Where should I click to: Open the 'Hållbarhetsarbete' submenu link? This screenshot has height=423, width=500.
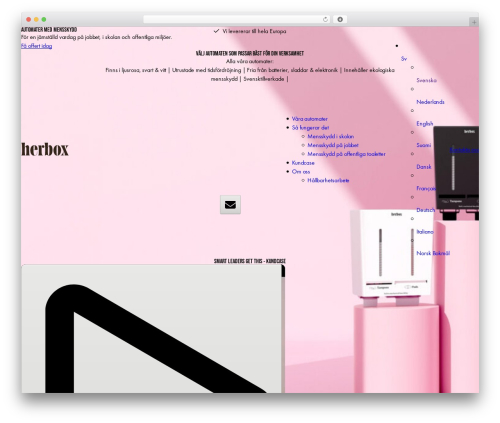[328, 180]
